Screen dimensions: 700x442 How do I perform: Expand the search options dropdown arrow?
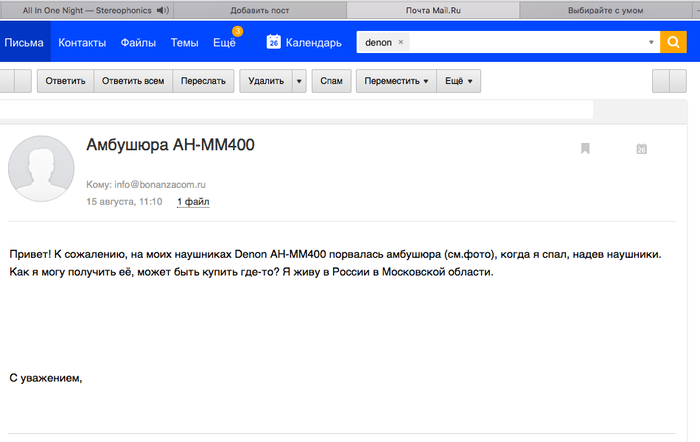coord(651,43)
